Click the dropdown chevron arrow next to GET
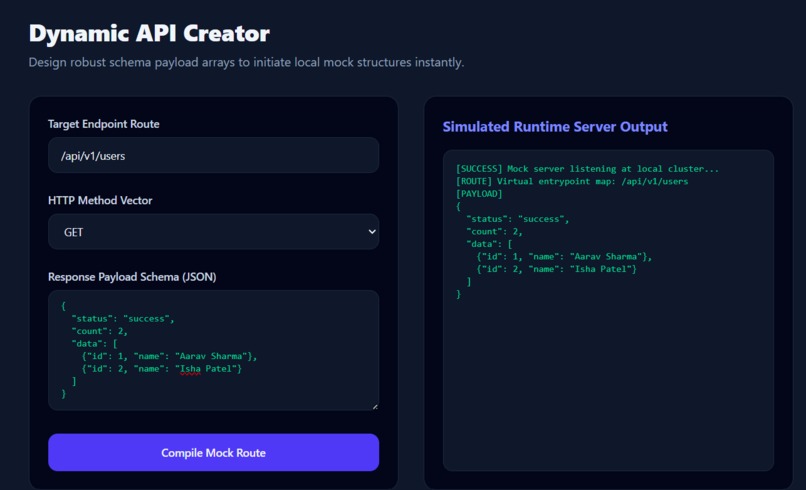Image resolution: width=806 pixels, height=490 pixels. coord(372,232)
